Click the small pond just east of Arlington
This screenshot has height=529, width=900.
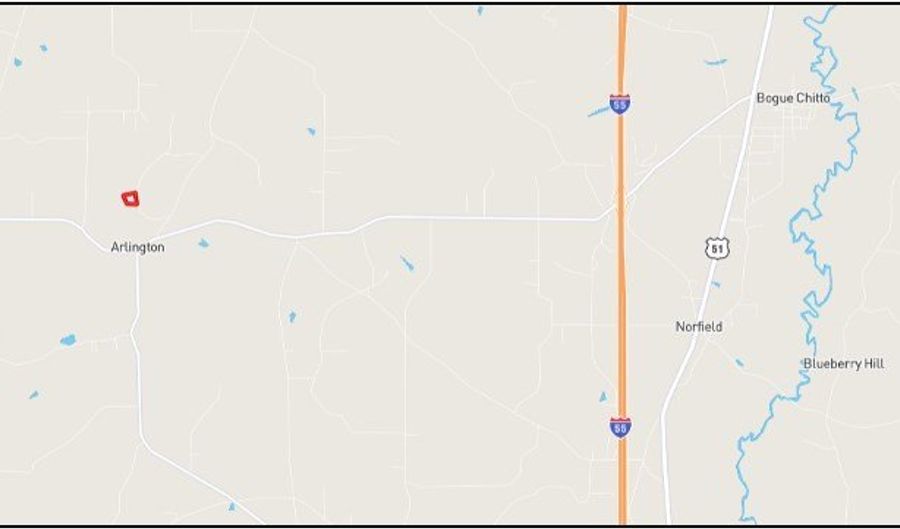tap(203, 243)
